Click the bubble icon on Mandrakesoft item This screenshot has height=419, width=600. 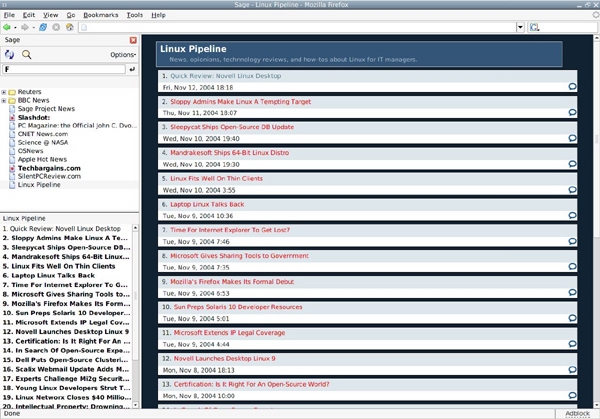[572, 164]
